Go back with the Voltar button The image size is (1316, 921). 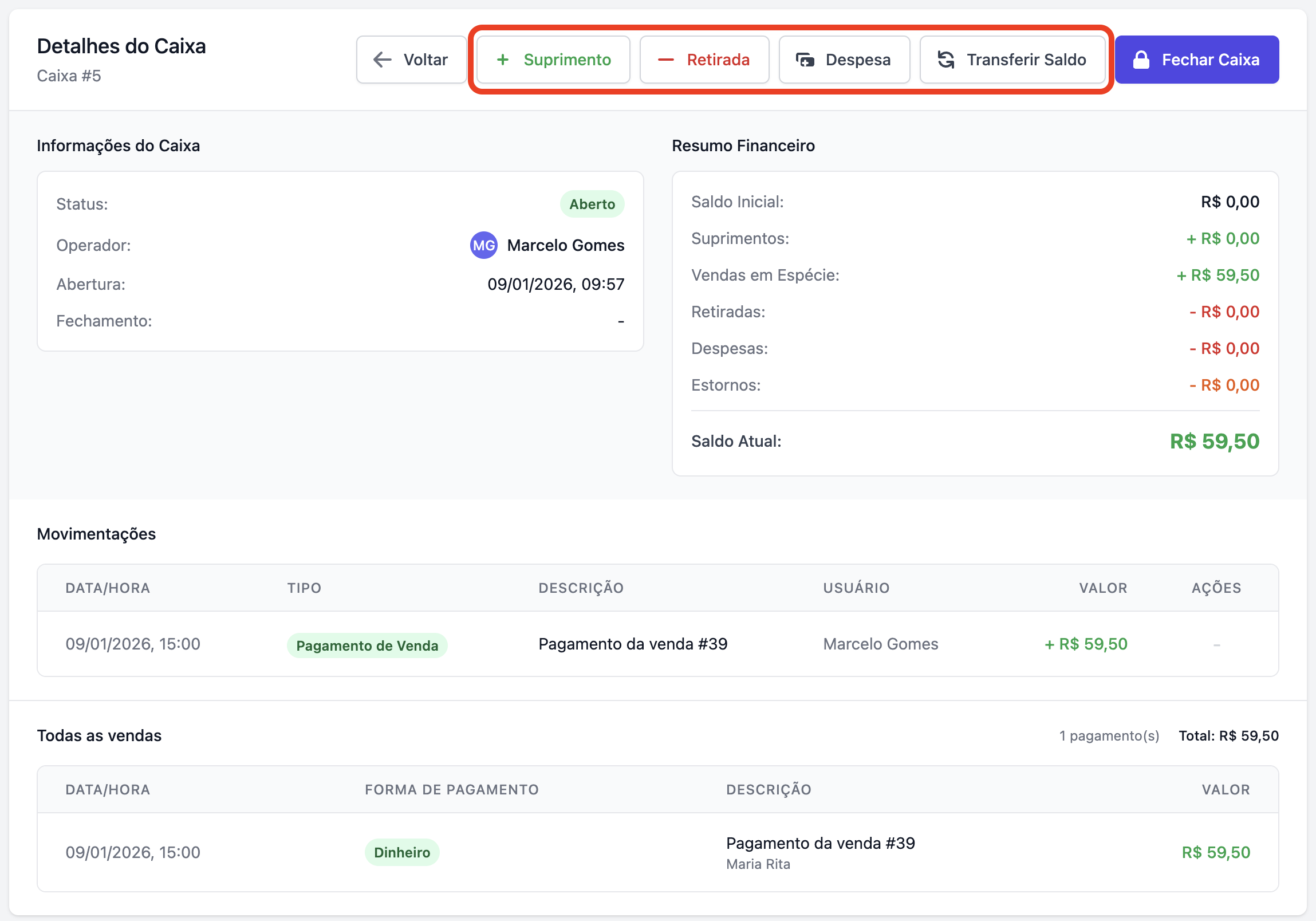[x=411, y=60]
